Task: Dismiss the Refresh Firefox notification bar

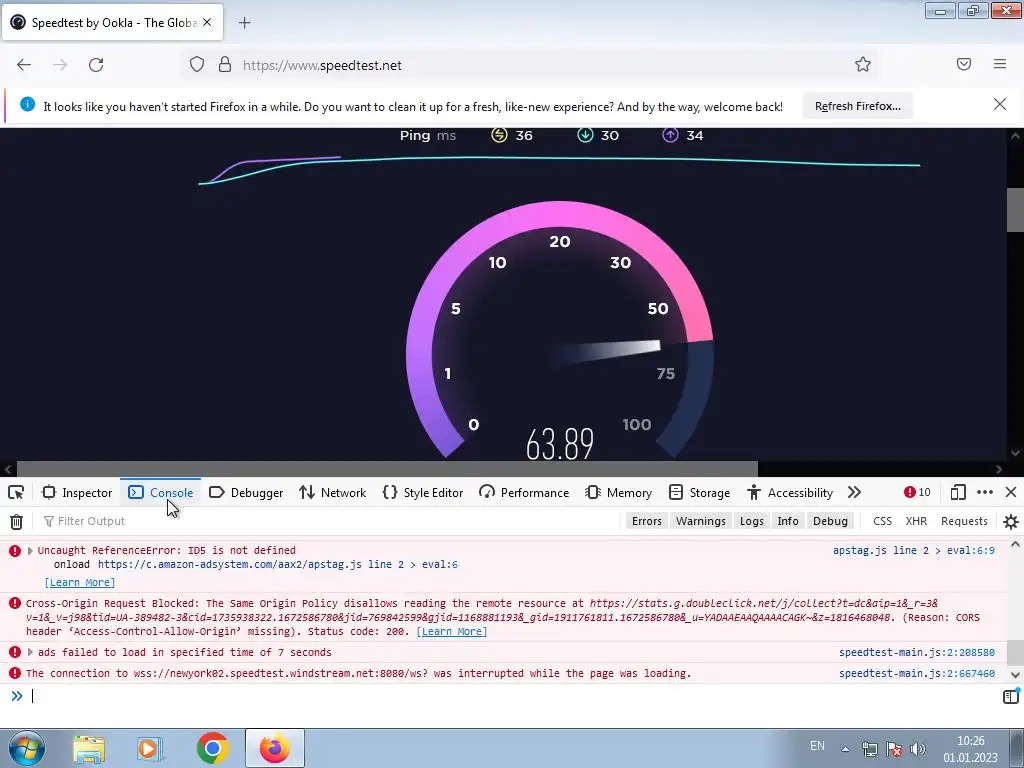Action: [x=1000, y=104]
